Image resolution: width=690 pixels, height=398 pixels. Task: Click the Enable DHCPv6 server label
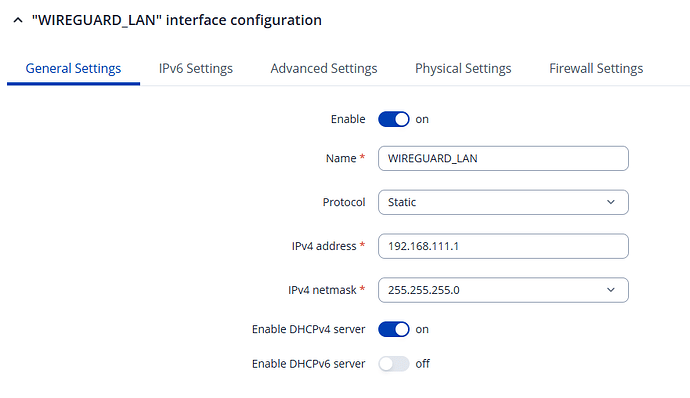[x=308, y=364]
